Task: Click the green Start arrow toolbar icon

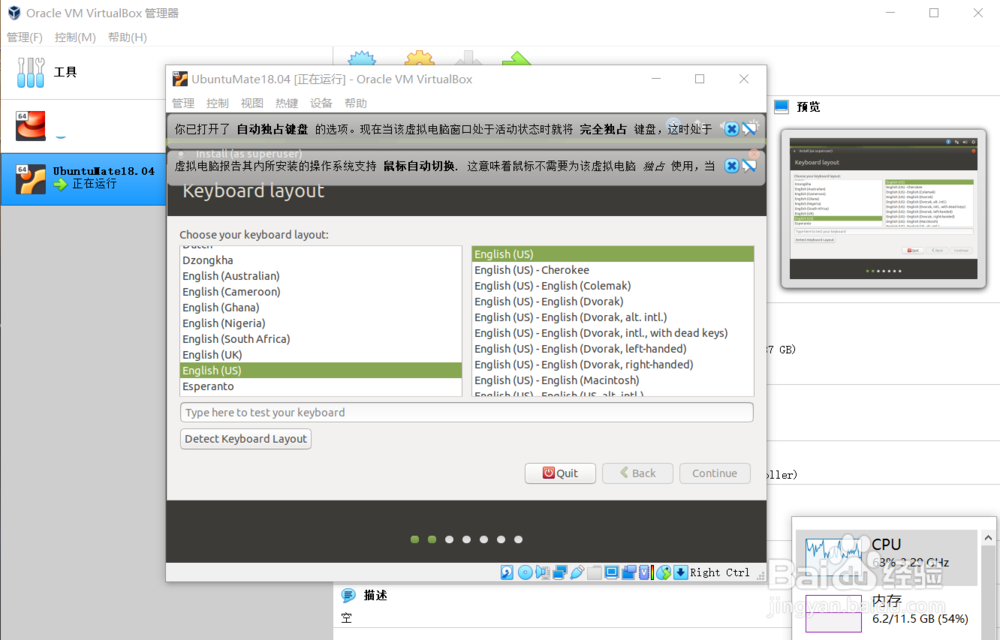Action: (x=517, y=58)
